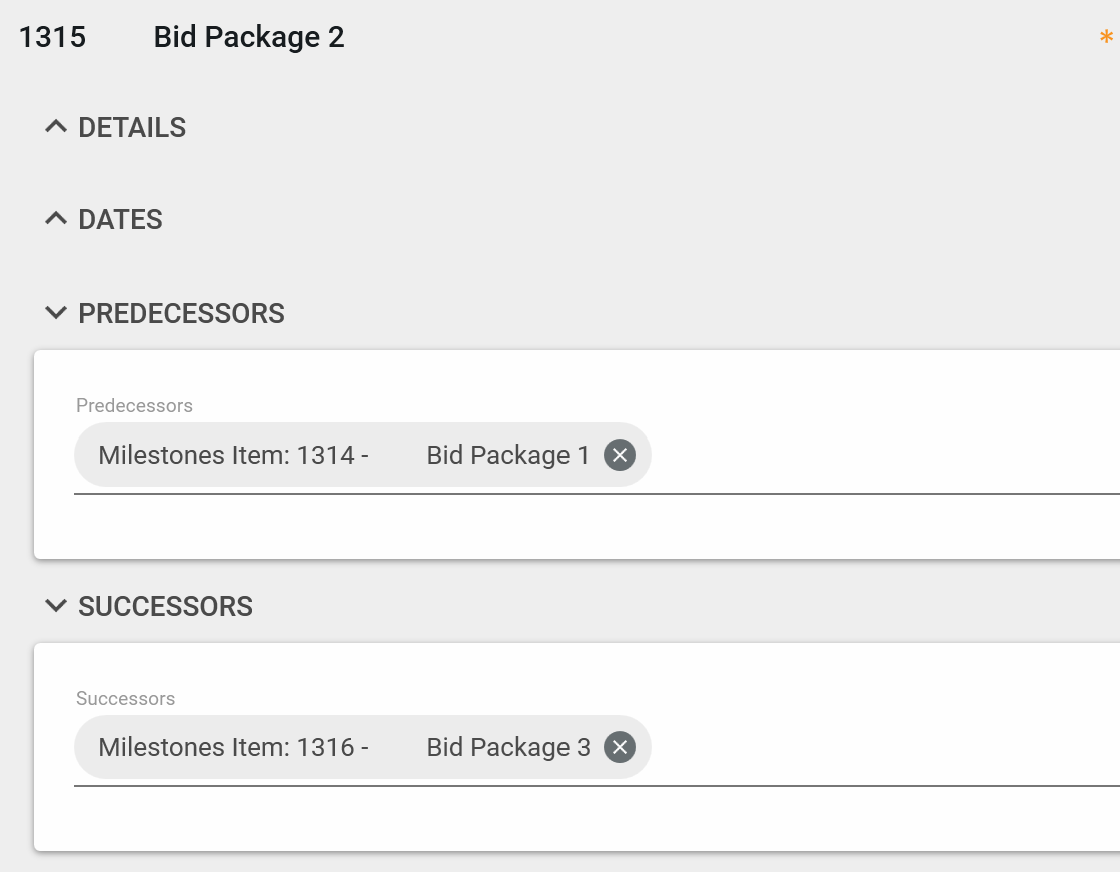Viewport: 1120px width, 872px height.
Task: Click the DATES section heading
Action: click(120, 220)
